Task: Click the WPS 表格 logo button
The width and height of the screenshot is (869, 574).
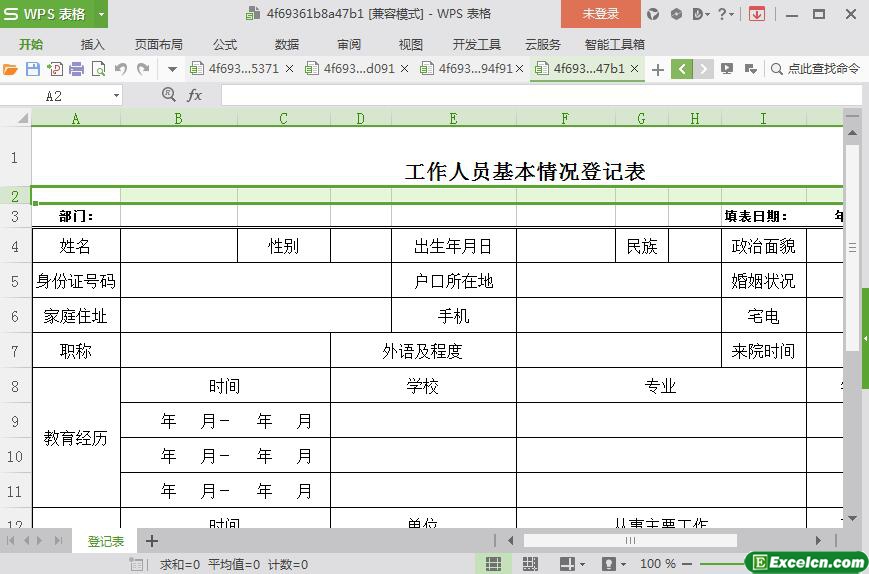Action: pyautogui.click(x=47, y=14)
